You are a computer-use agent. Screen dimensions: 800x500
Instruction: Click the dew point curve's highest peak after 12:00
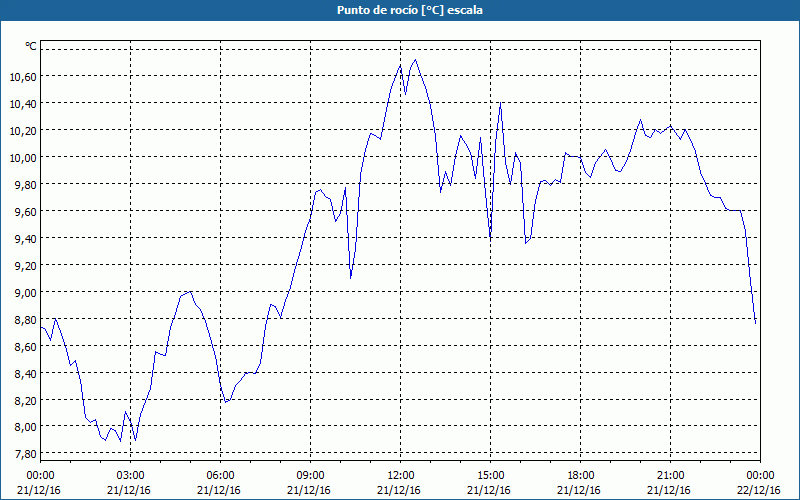coord(415,60)
